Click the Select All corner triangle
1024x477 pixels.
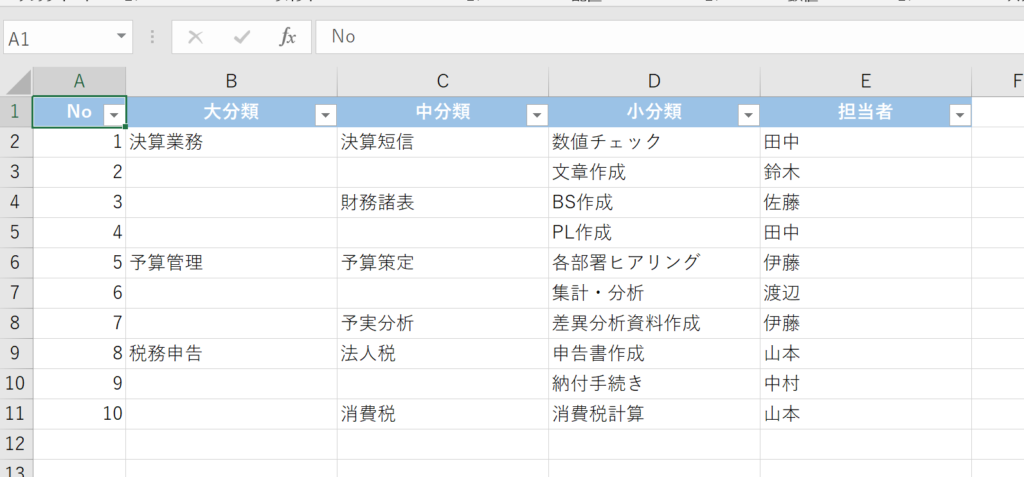(17, 81)
